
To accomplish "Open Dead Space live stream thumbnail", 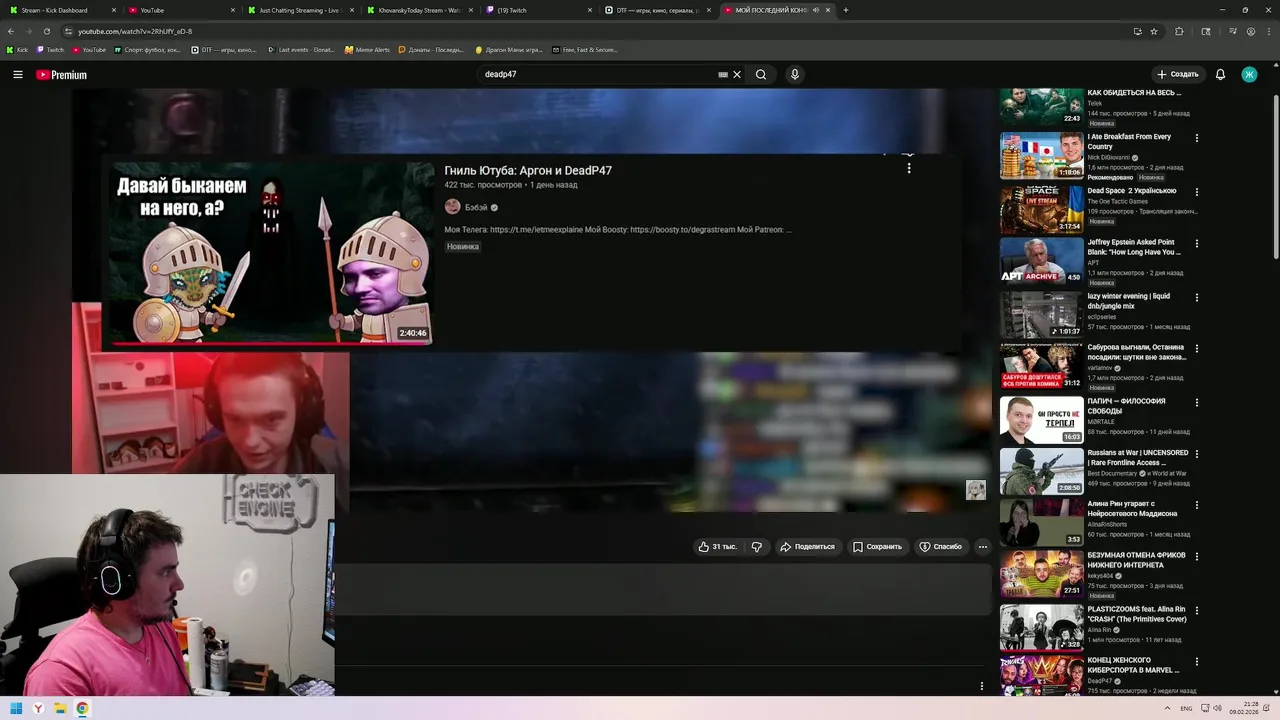I will 1042,209.
